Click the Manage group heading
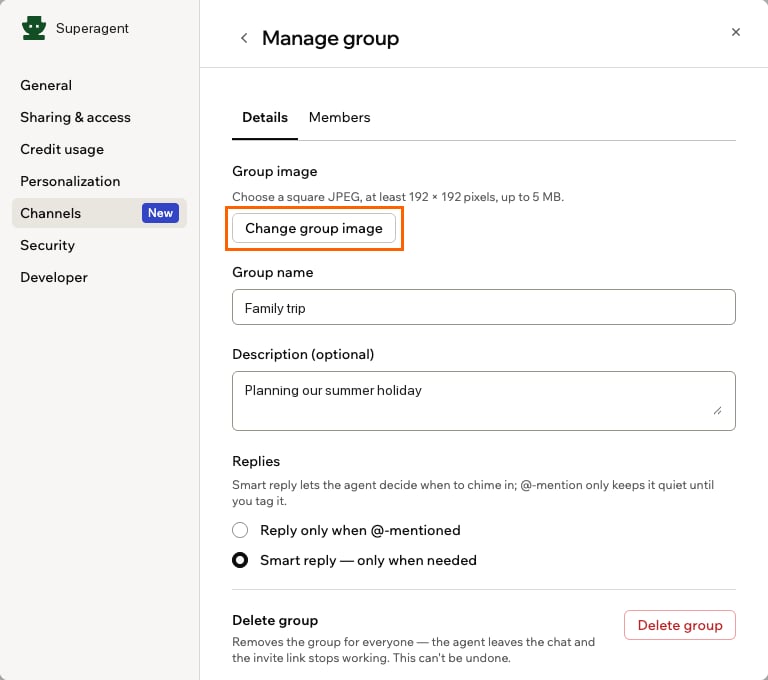 [331, 38]
